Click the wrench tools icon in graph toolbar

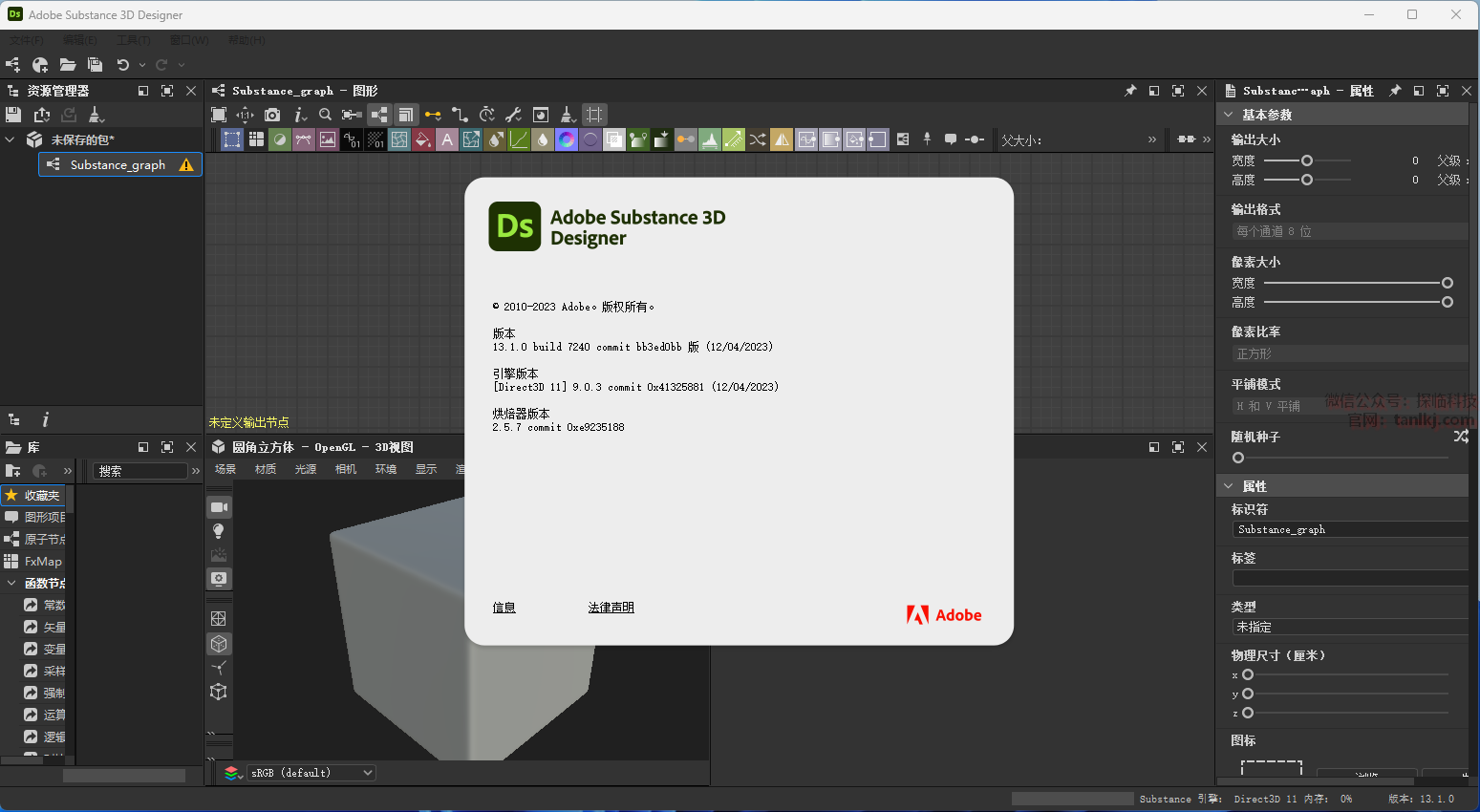[x=513, y=115]
